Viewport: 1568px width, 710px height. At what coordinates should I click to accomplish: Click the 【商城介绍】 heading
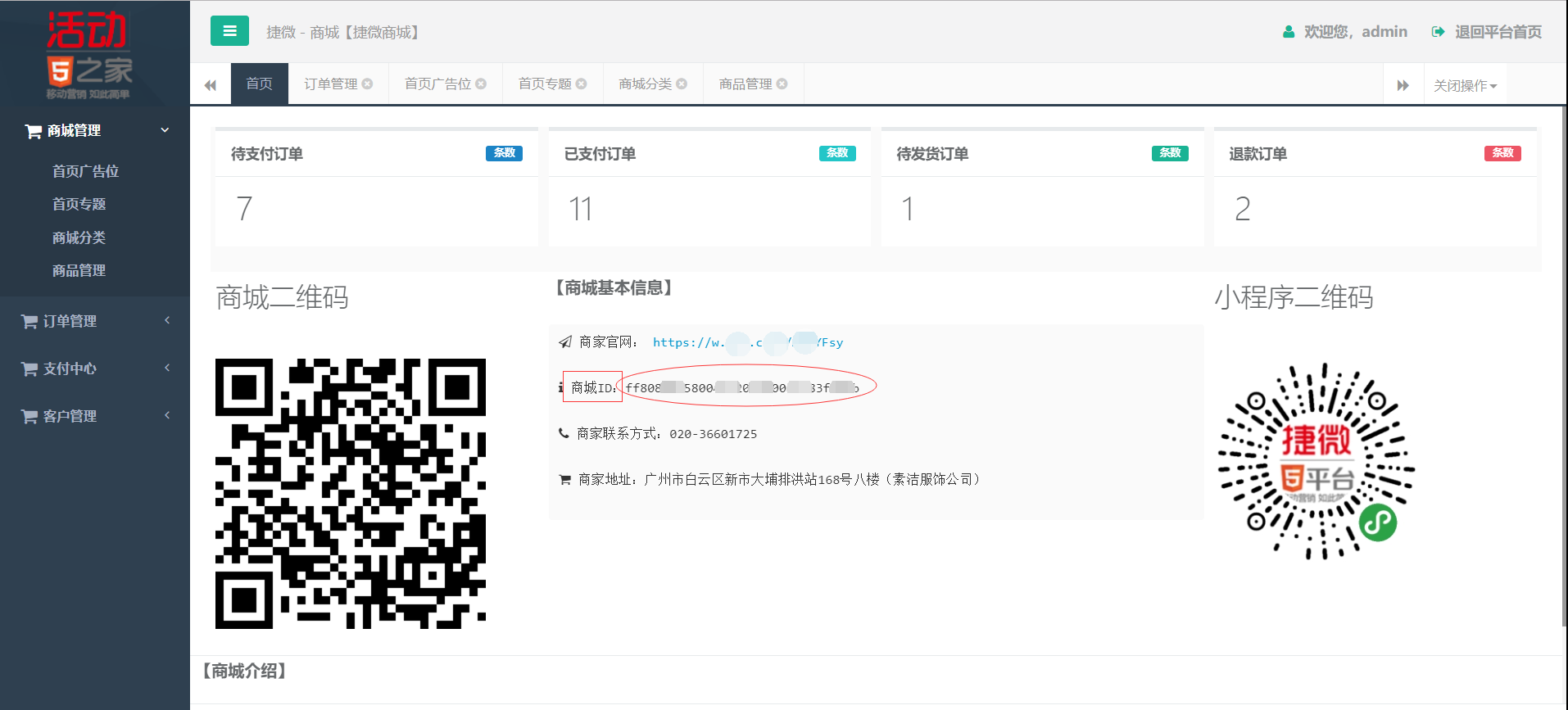pos(244,672)
